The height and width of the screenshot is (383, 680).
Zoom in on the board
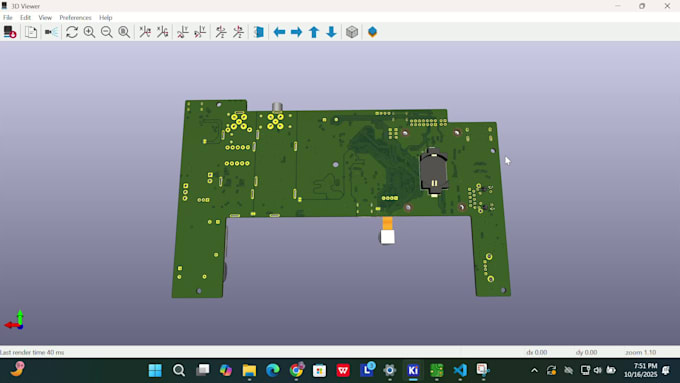click(x=89, y=32)
